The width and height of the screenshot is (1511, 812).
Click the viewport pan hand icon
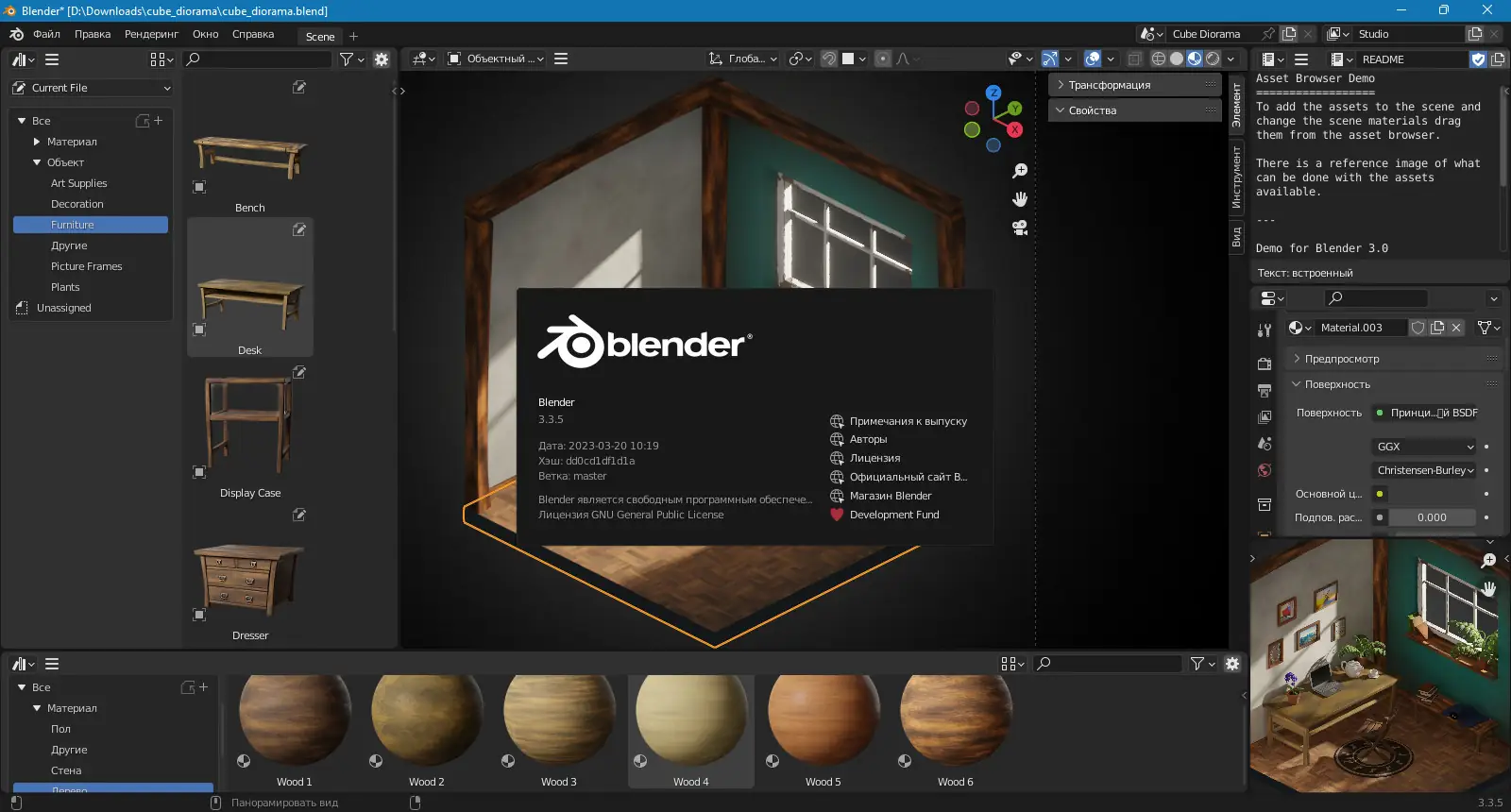(x=1020, y=199)
